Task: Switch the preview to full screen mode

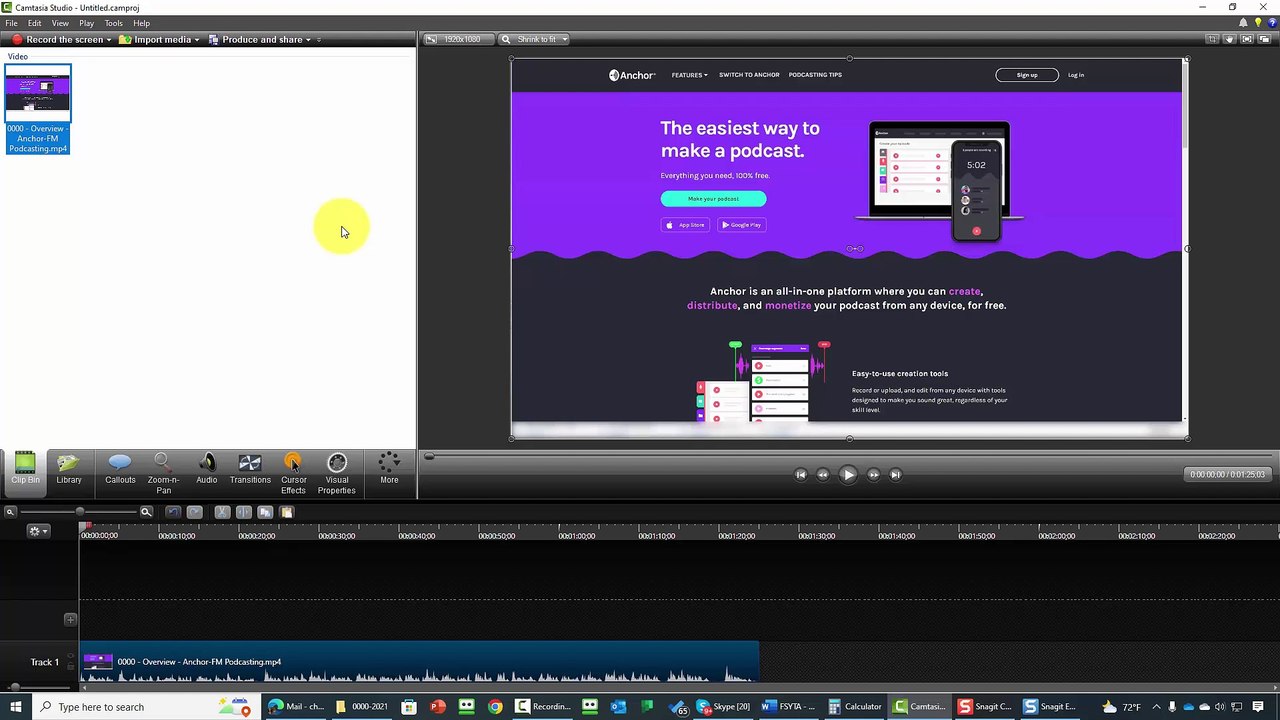Action: [1247, 39]
